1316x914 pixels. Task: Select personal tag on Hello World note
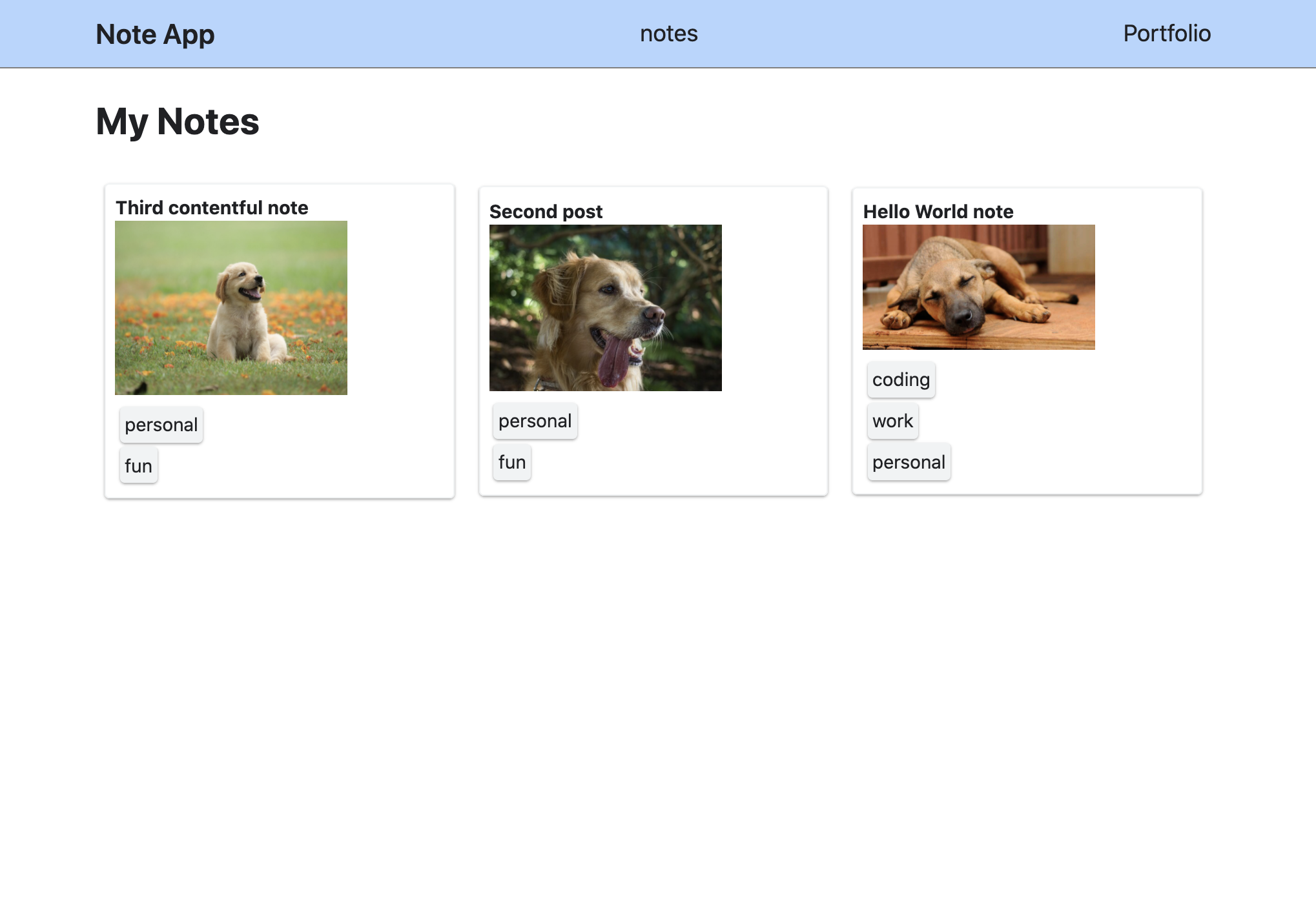(909, 462)
